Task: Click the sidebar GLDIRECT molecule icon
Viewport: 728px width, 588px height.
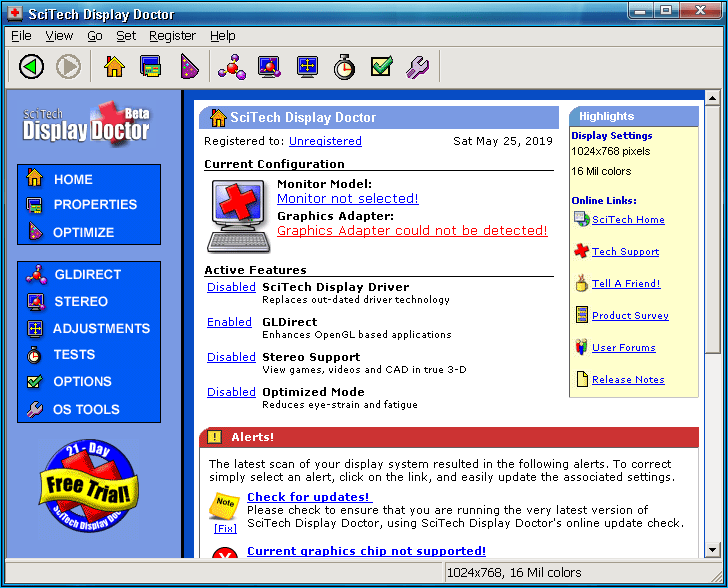Action: [36, 274]
